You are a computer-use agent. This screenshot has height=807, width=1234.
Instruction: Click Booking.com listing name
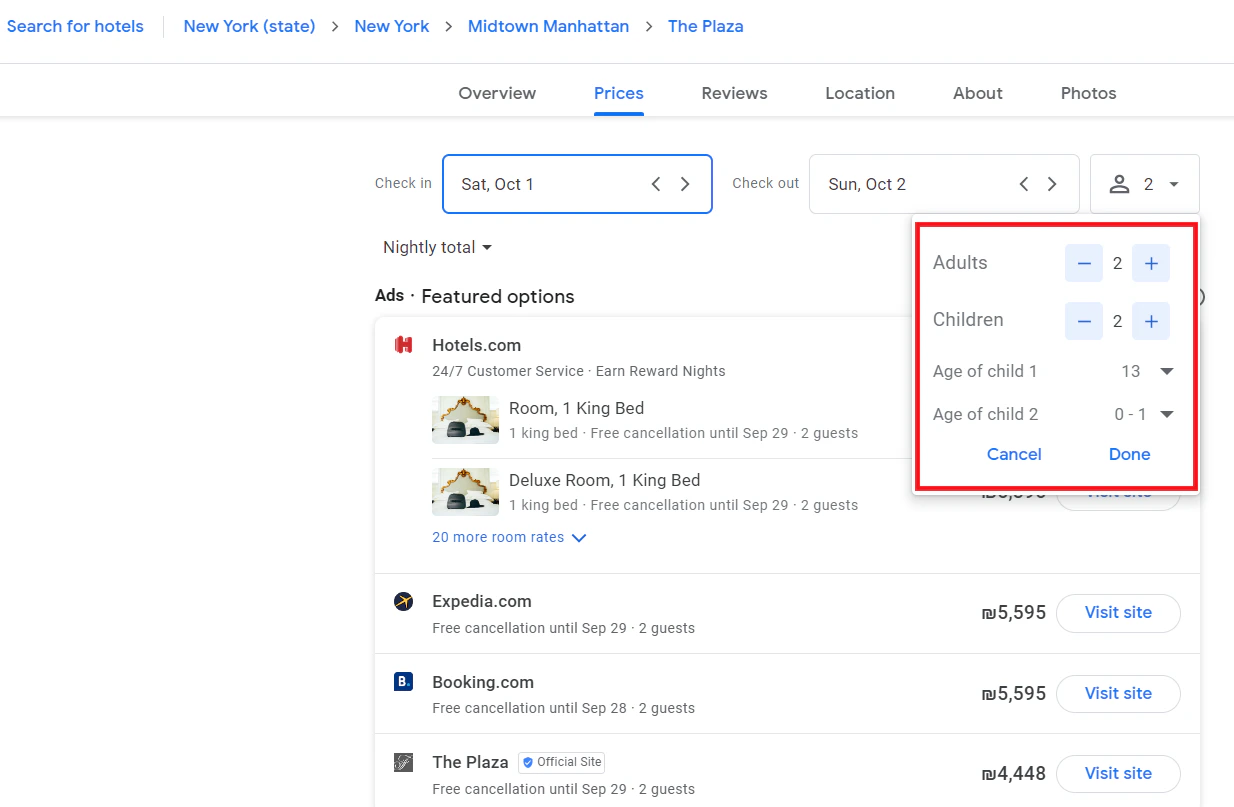[483, 682]
